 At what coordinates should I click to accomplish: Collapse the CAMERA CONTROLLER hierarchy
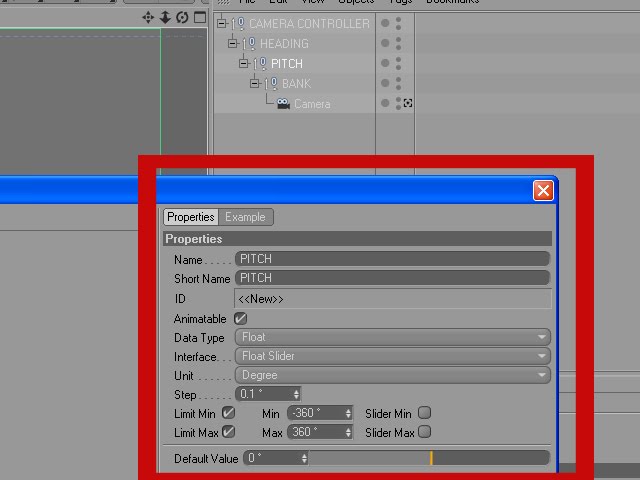222,23
